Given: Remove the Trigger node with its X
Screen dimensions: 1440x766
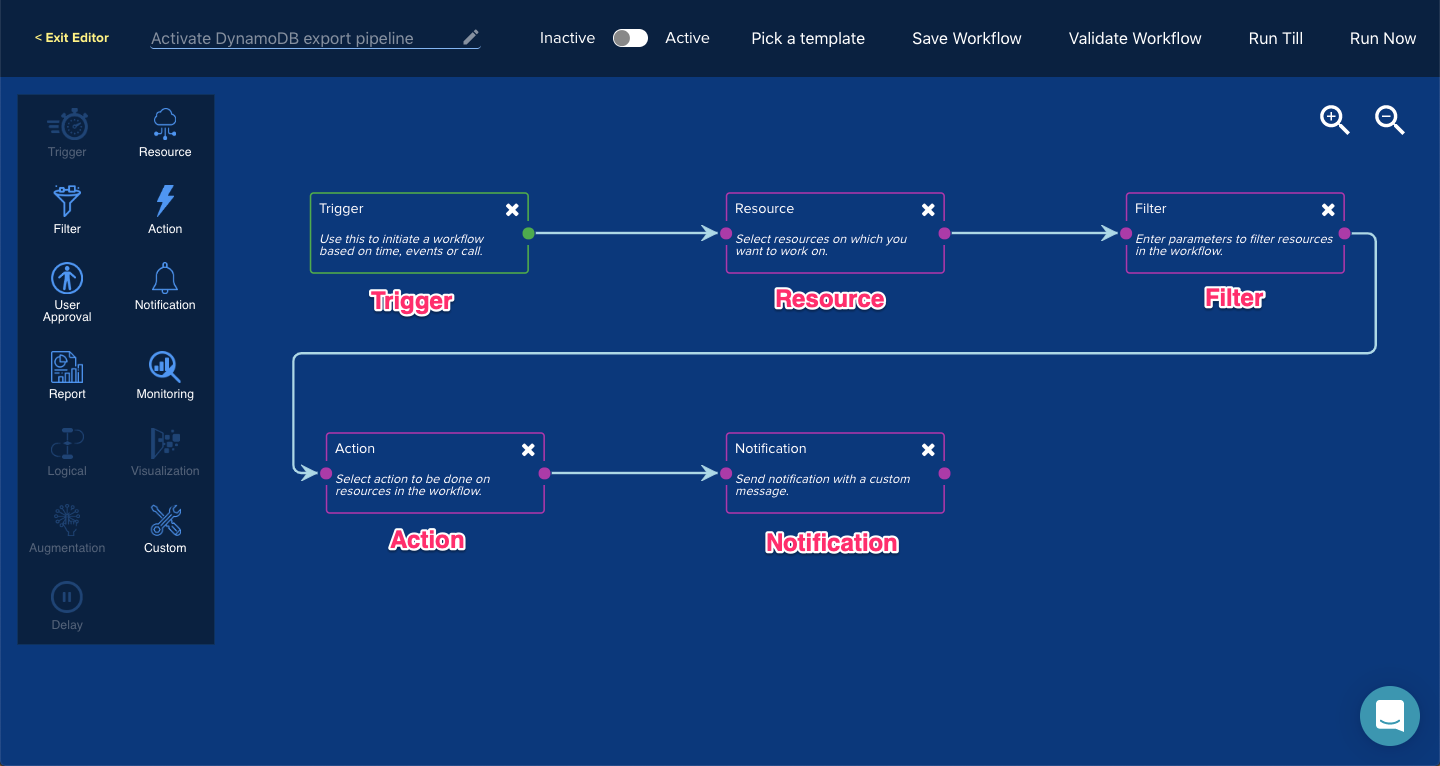Looking at the screenshot, I should tap(512, 209).
